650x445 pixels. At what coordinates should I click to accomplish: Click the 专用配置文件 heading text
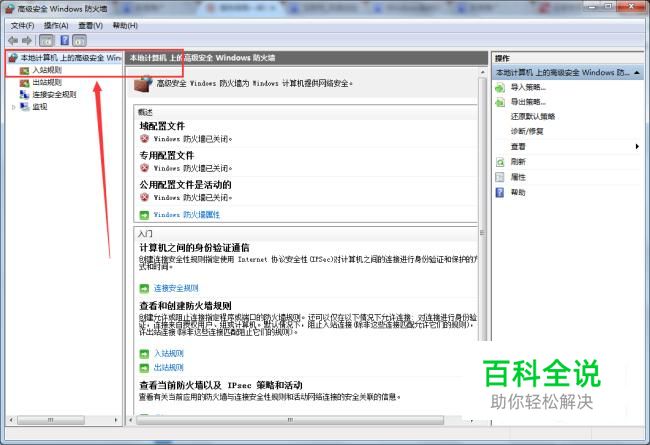(167, 156)
